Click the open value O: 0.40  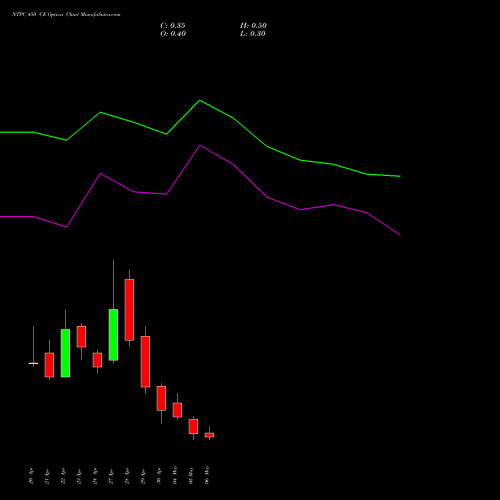click(x=173, y=34)
